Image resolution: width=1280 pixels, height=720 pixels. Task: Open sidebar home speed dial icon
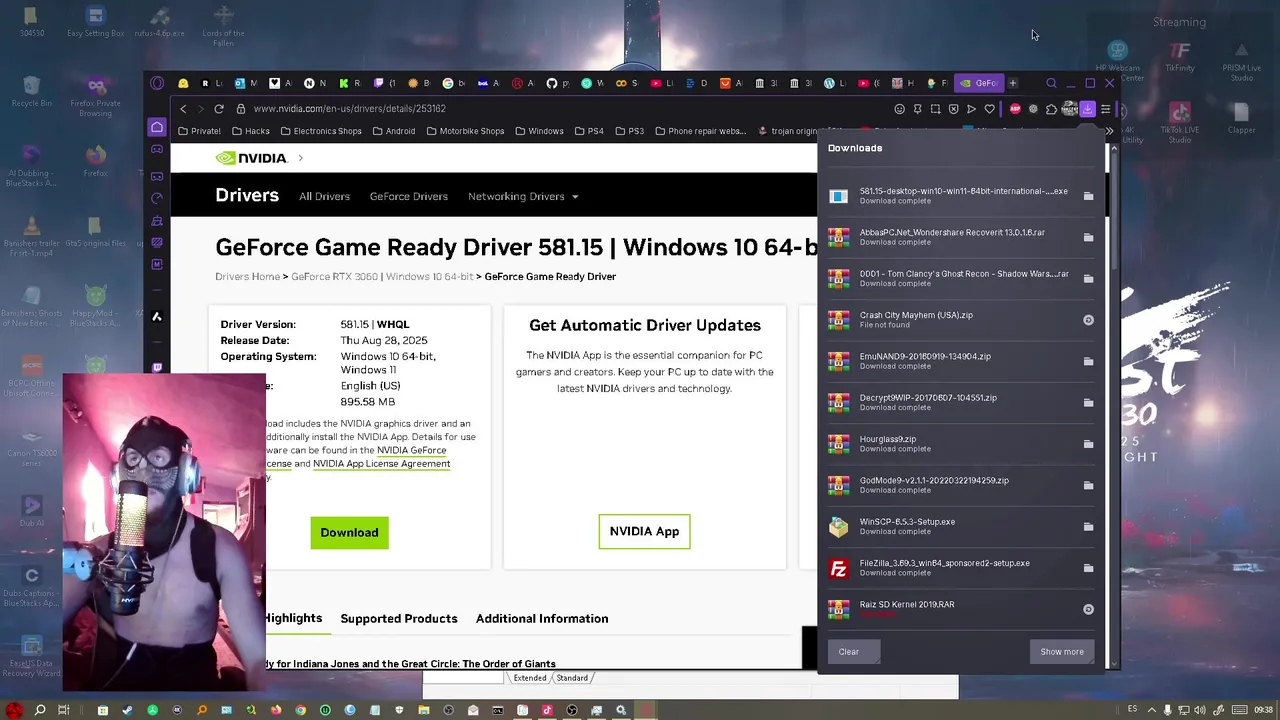pos(157,127)
